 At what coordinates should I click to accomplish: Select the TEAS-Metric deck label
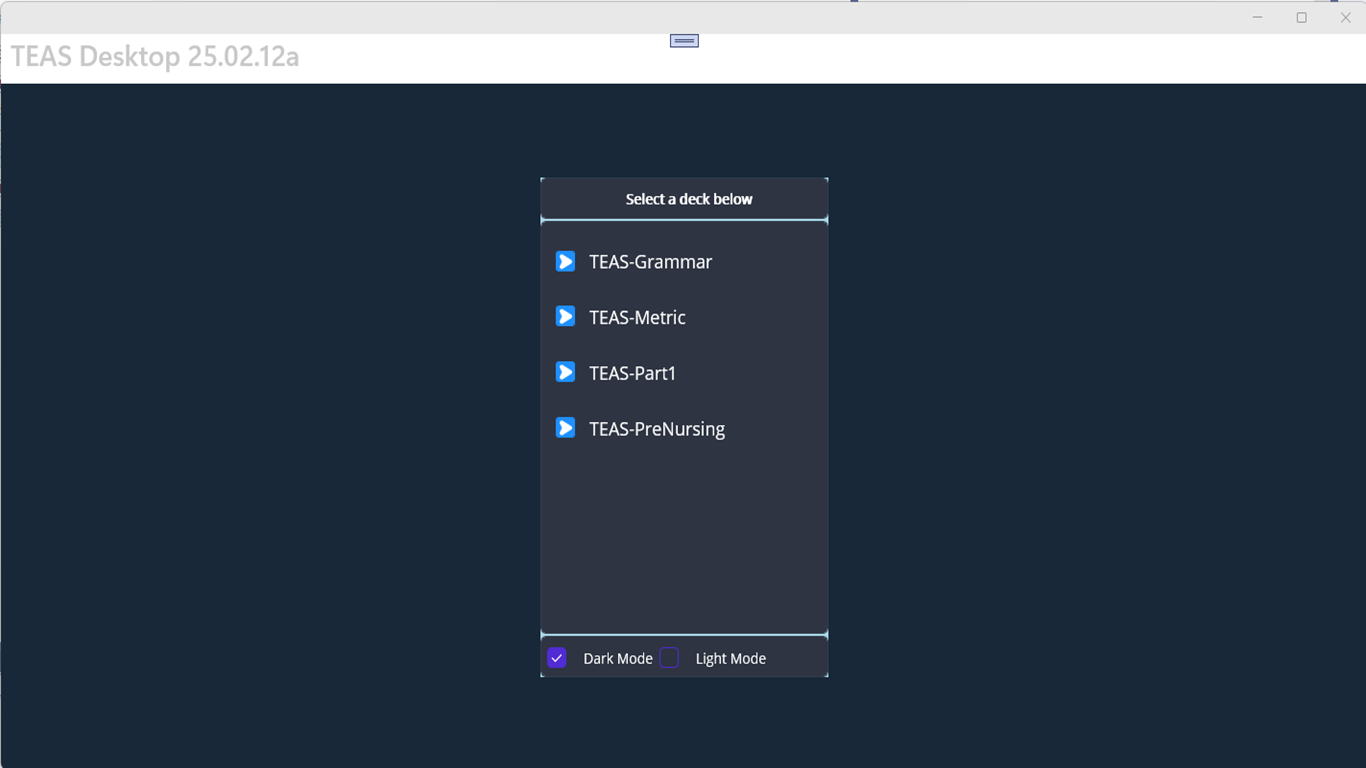point(637,318)
